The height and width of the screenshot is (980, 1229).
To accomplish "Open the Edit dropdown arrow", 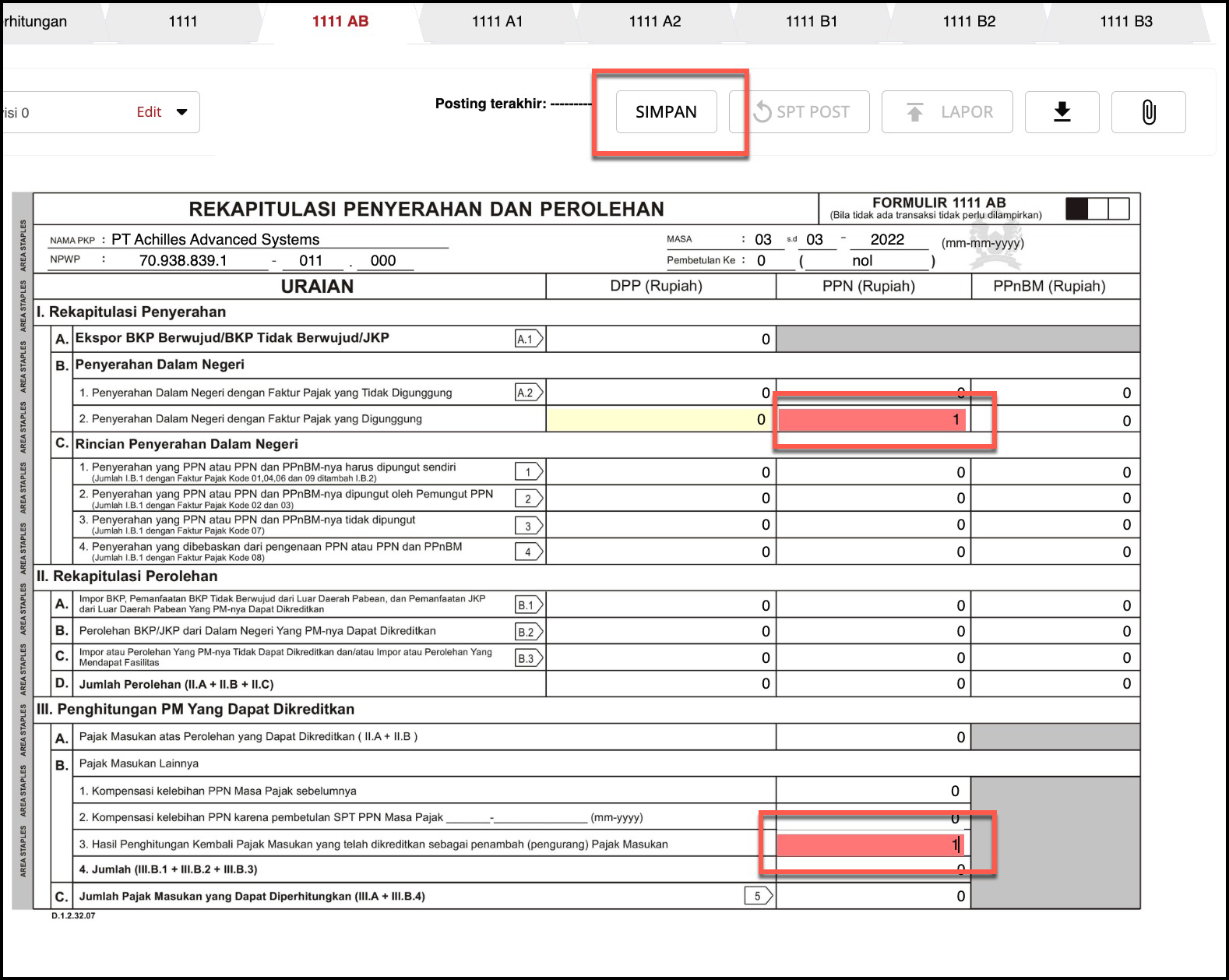I will coord(182,112).
